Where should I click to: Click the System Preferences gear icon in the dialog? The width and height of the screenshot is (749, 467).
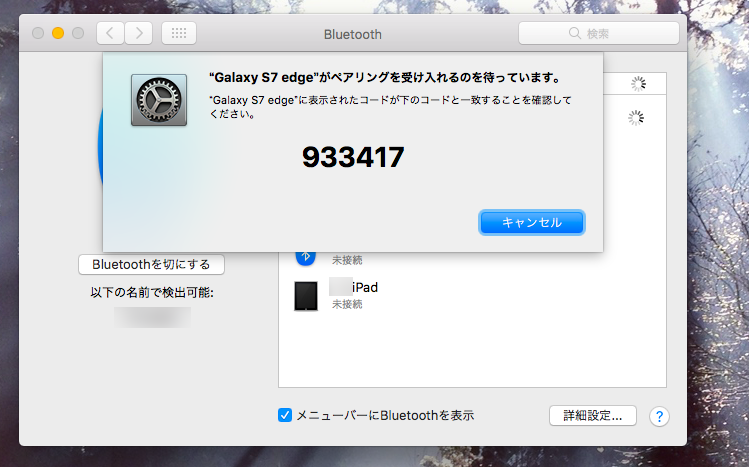tap(158, 99)
